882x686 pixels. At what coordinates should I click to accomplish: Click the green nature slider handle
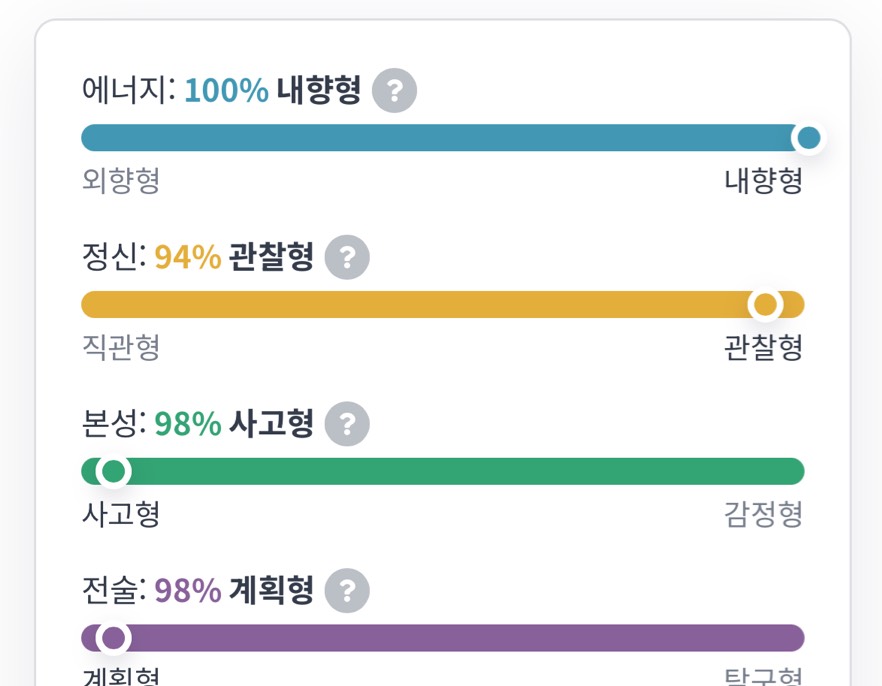click(114, 471)
